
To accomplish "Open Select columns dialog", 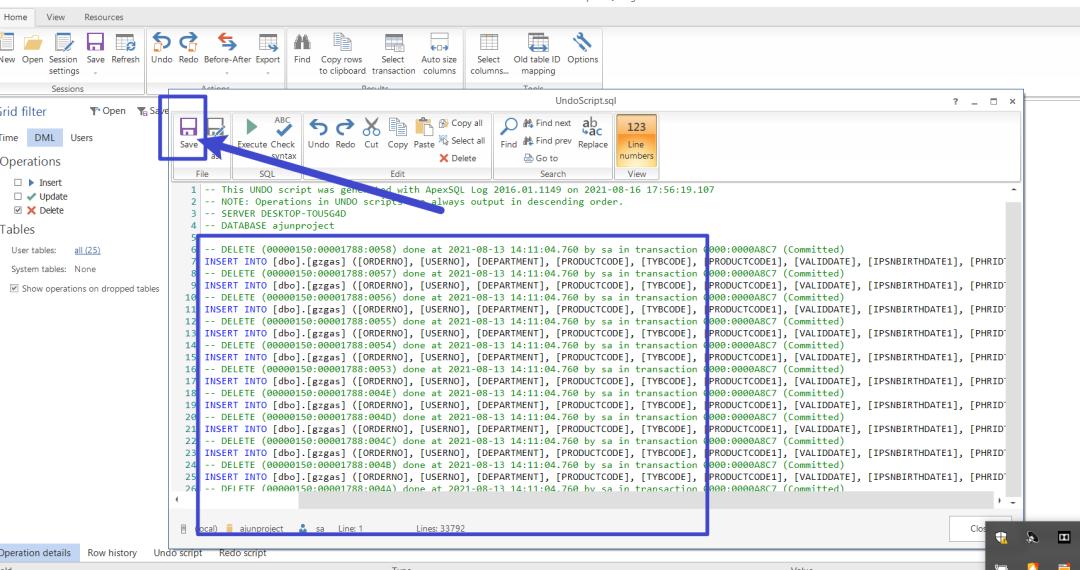I will click(x=488, y=54).
